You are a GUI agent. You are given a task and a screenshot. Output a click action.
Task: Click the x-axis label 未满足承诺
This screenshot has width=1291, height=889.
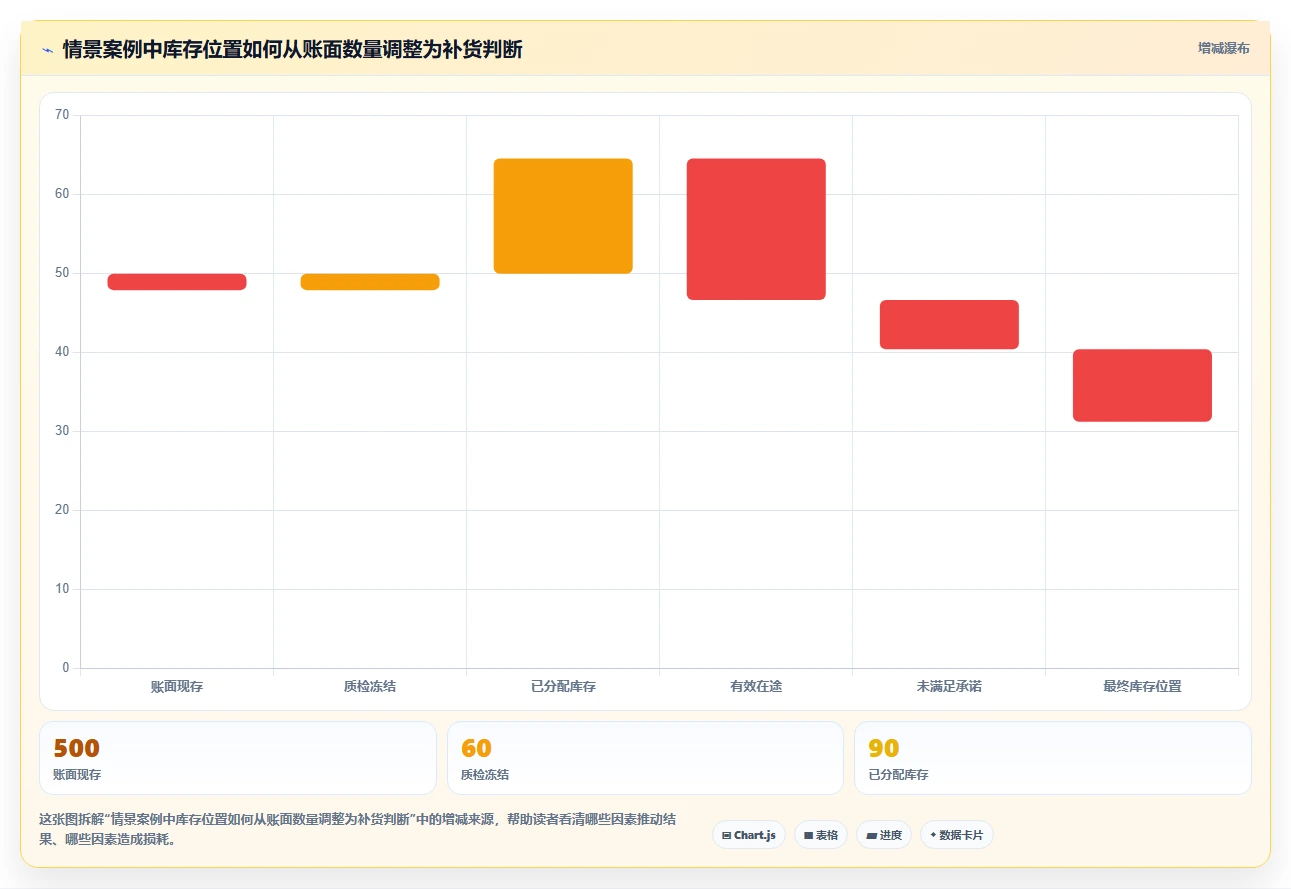(x=949, y=687)
